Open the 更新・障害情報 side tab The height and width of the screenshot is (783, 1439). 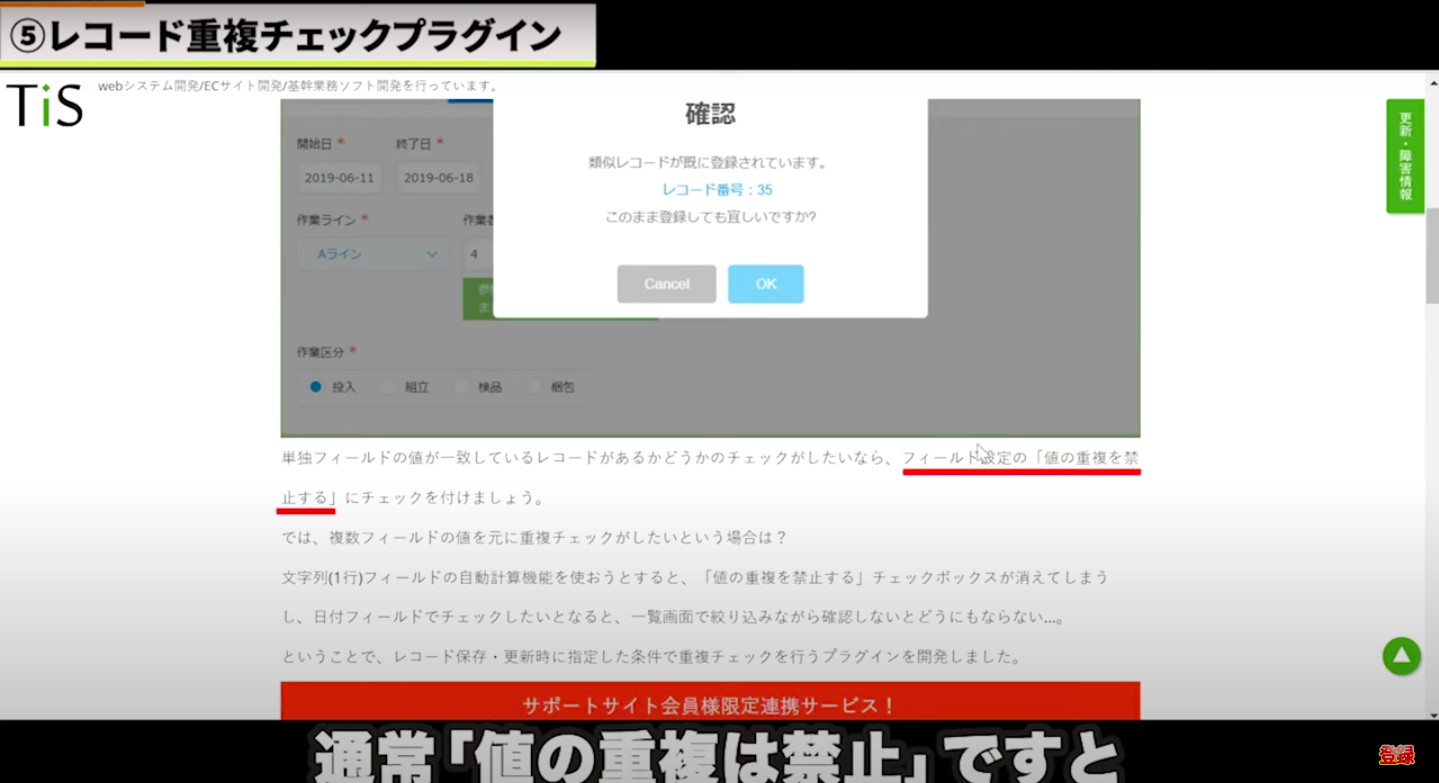(x=1404, y=156)
